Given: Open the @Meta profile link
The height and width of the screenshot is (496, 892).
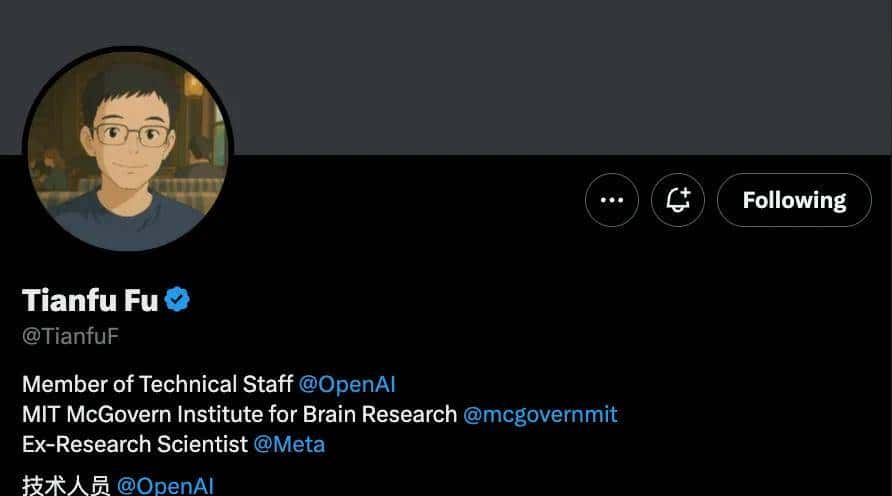Looking at the screenshot, I should coord(289,444).
